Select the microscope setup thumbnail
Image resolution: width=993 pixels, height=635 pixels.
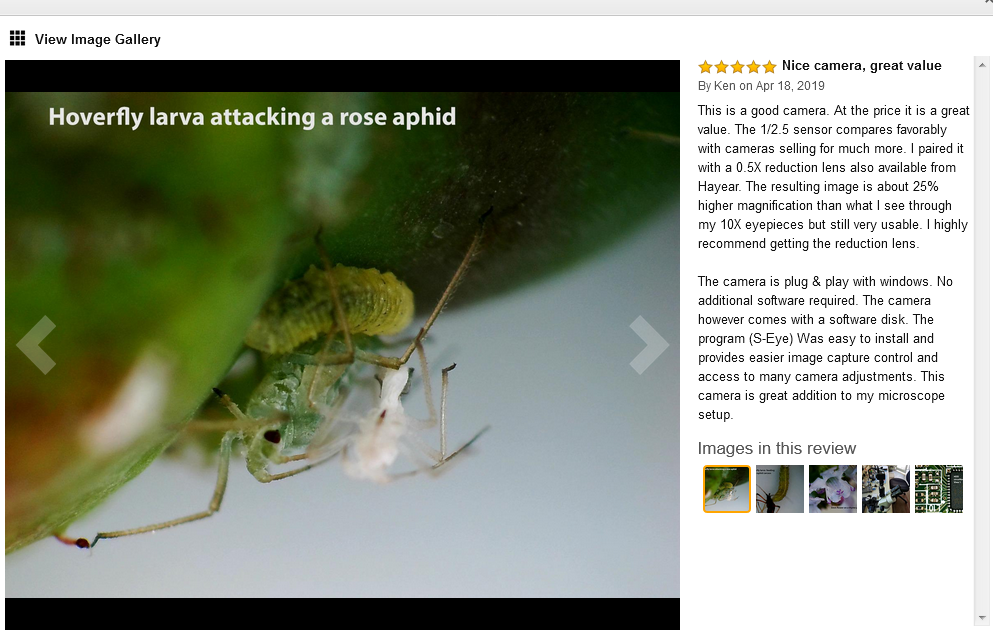886,489
